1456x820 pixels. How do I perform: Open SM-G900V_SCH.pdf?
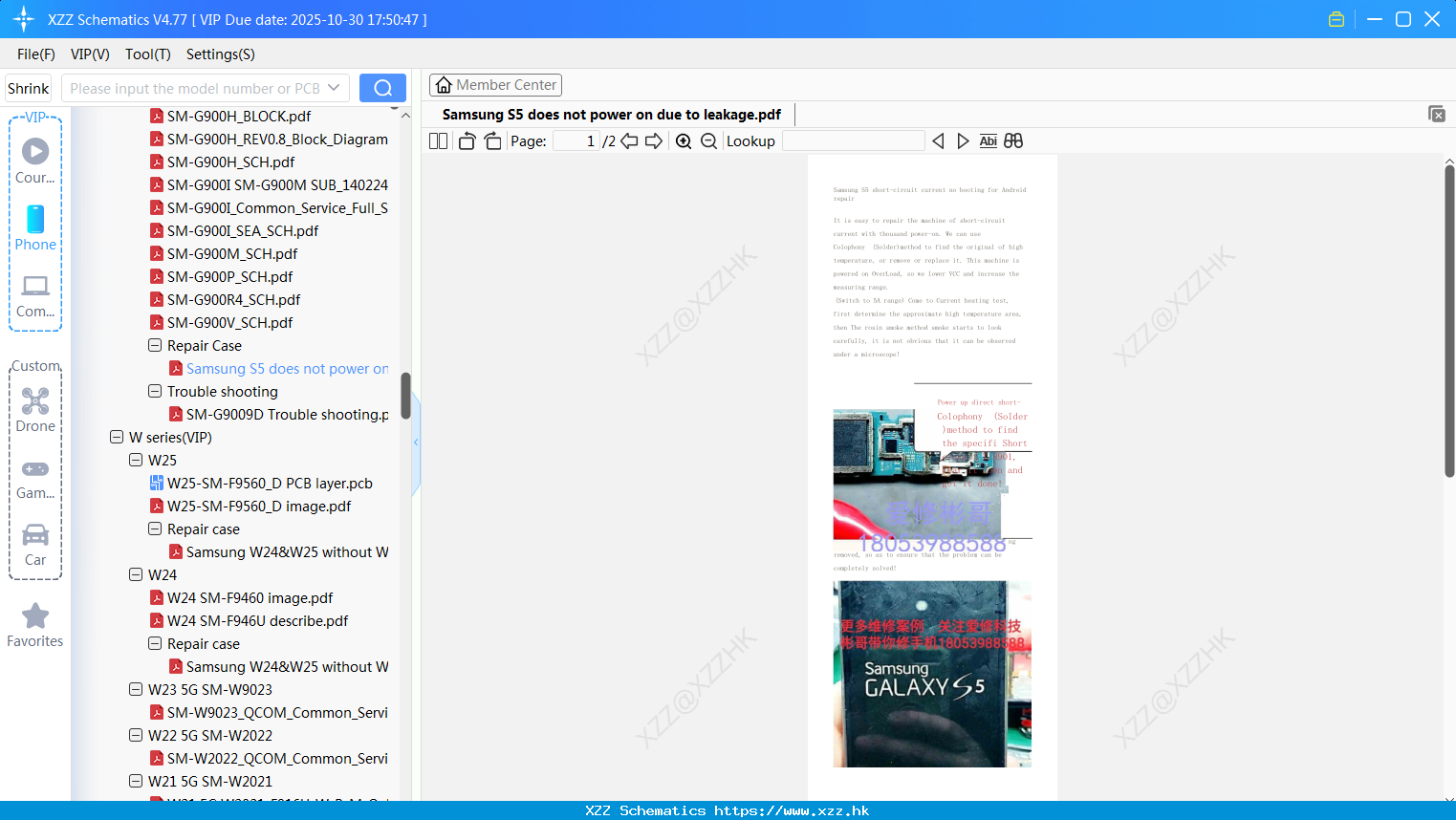(x=230, y=322)
